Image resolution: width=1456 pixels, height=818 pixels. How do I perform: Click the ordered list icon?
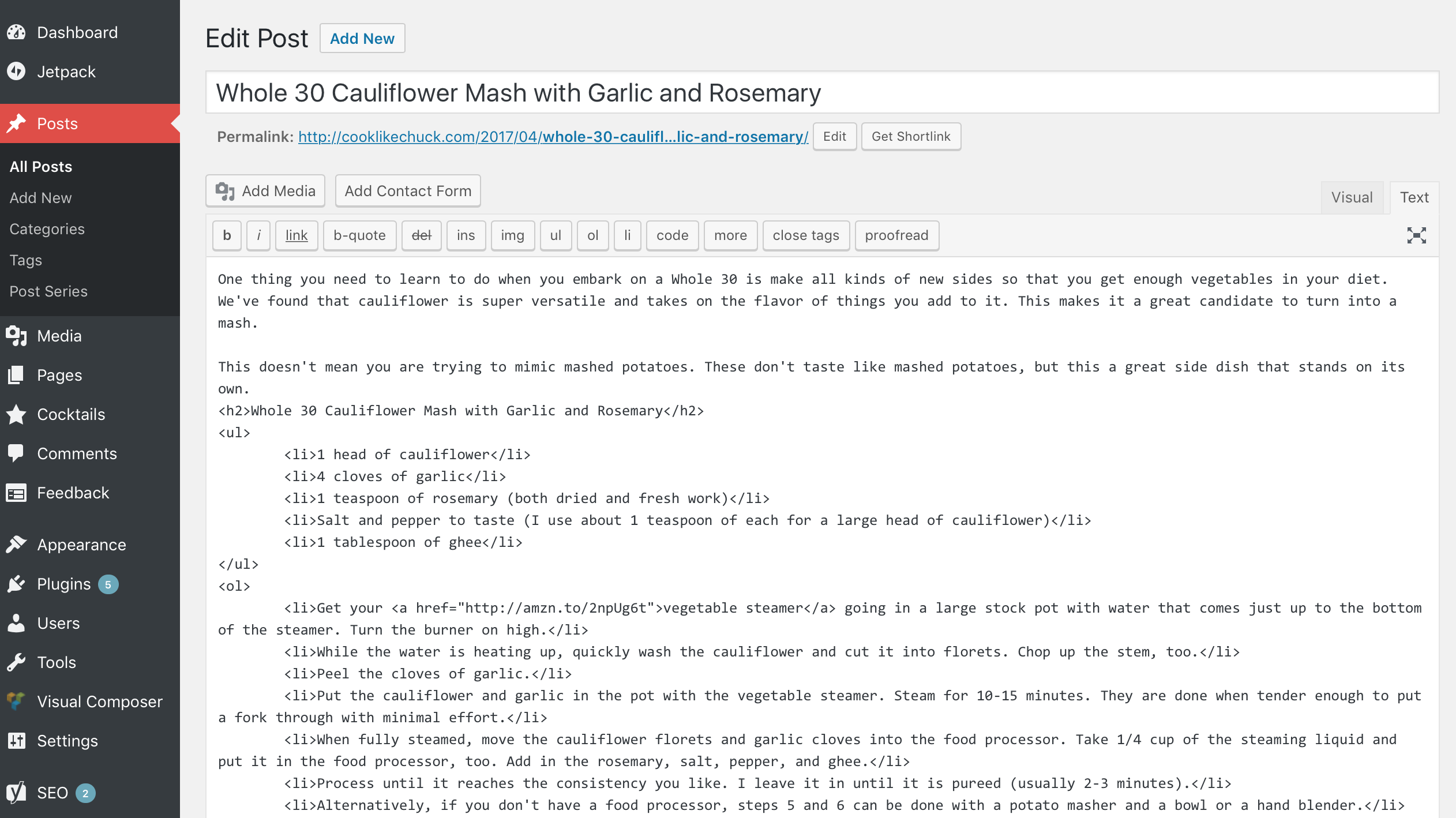[591, 235]
